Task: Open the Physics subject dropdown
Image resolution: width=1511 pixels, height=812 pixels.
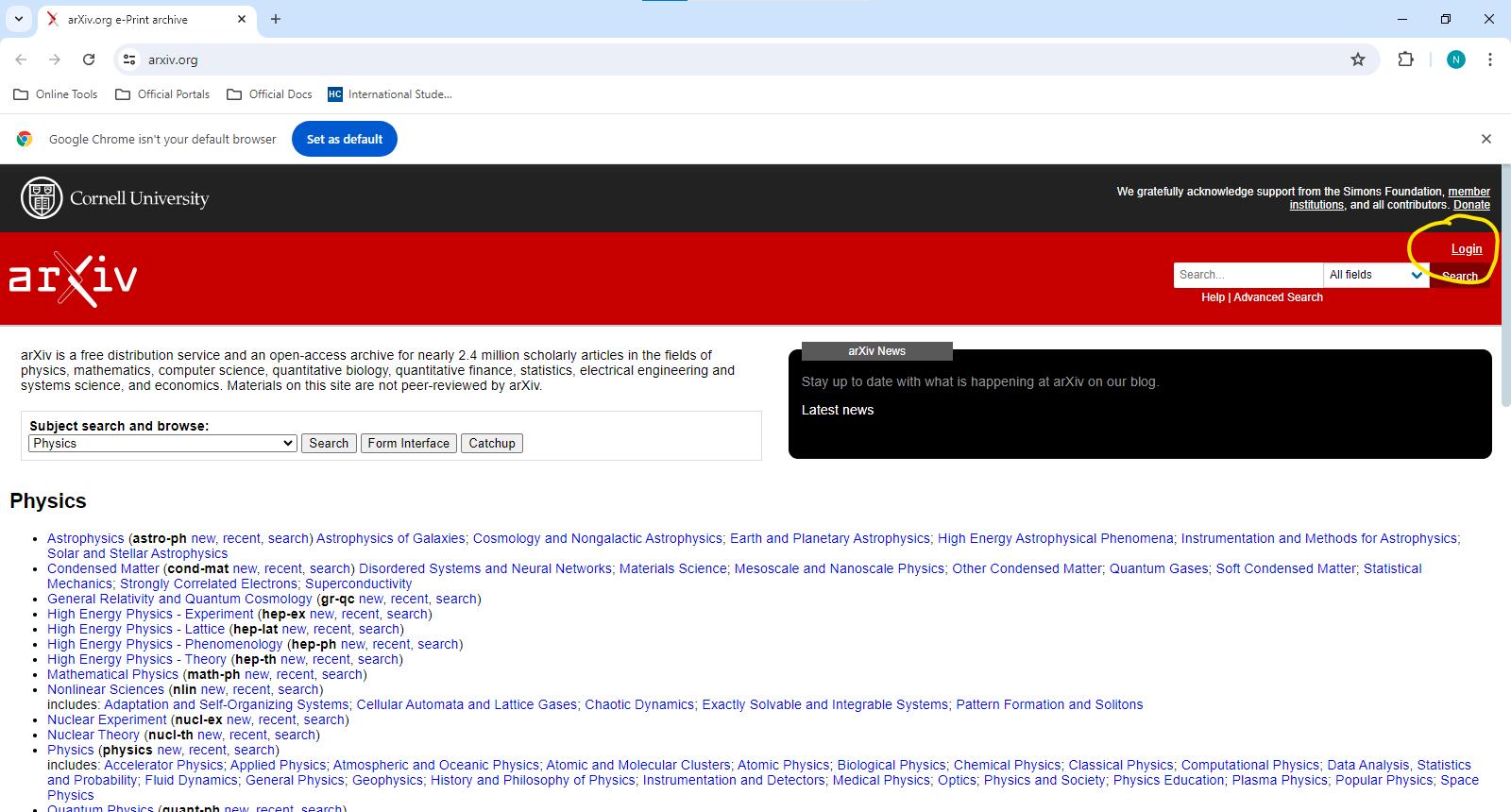Action: (x=162, y=444)
